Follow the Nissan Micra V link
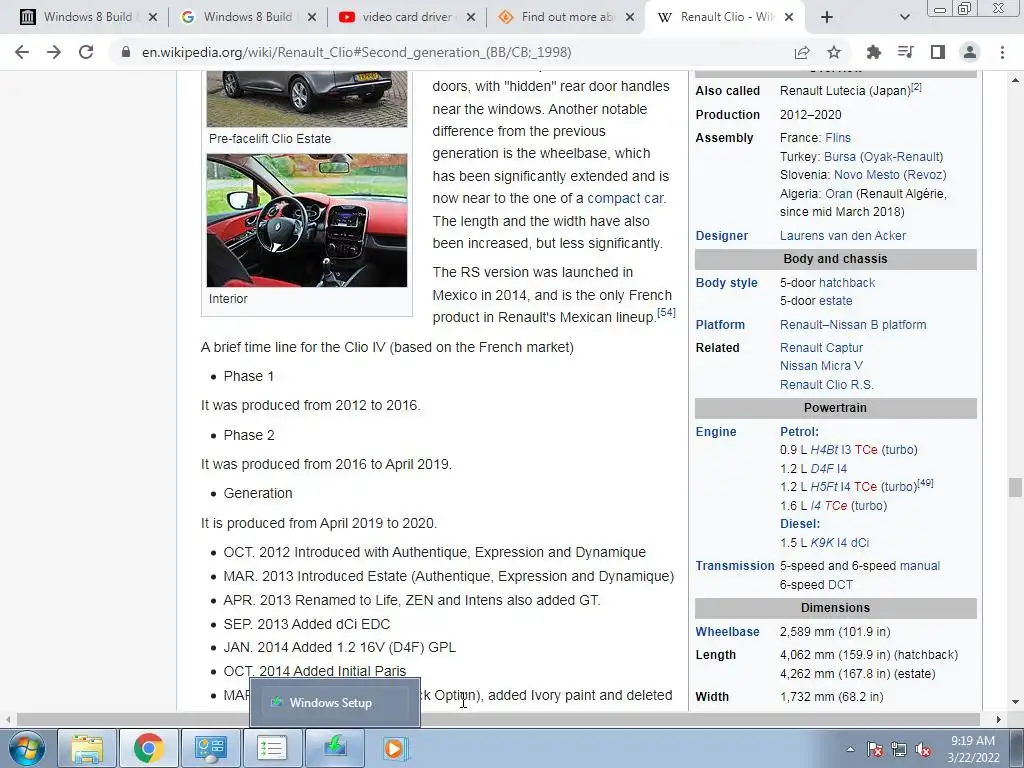The image size is (1024, 768). (x=821, y=366)
